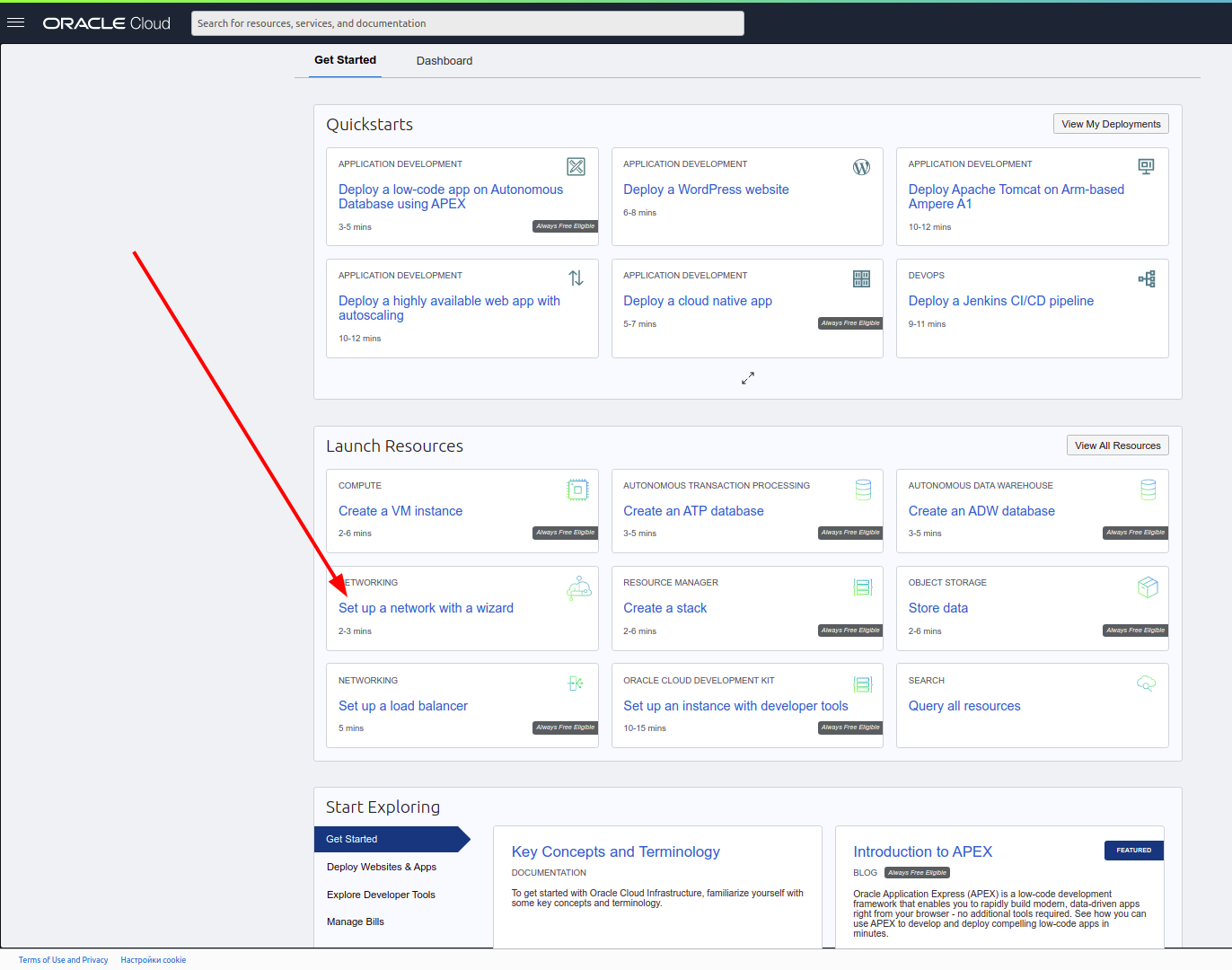The width and height of the screenshot is (1232, 970).
Task: Select Get Started in Start Exploring menu
Action: (392, 839)
